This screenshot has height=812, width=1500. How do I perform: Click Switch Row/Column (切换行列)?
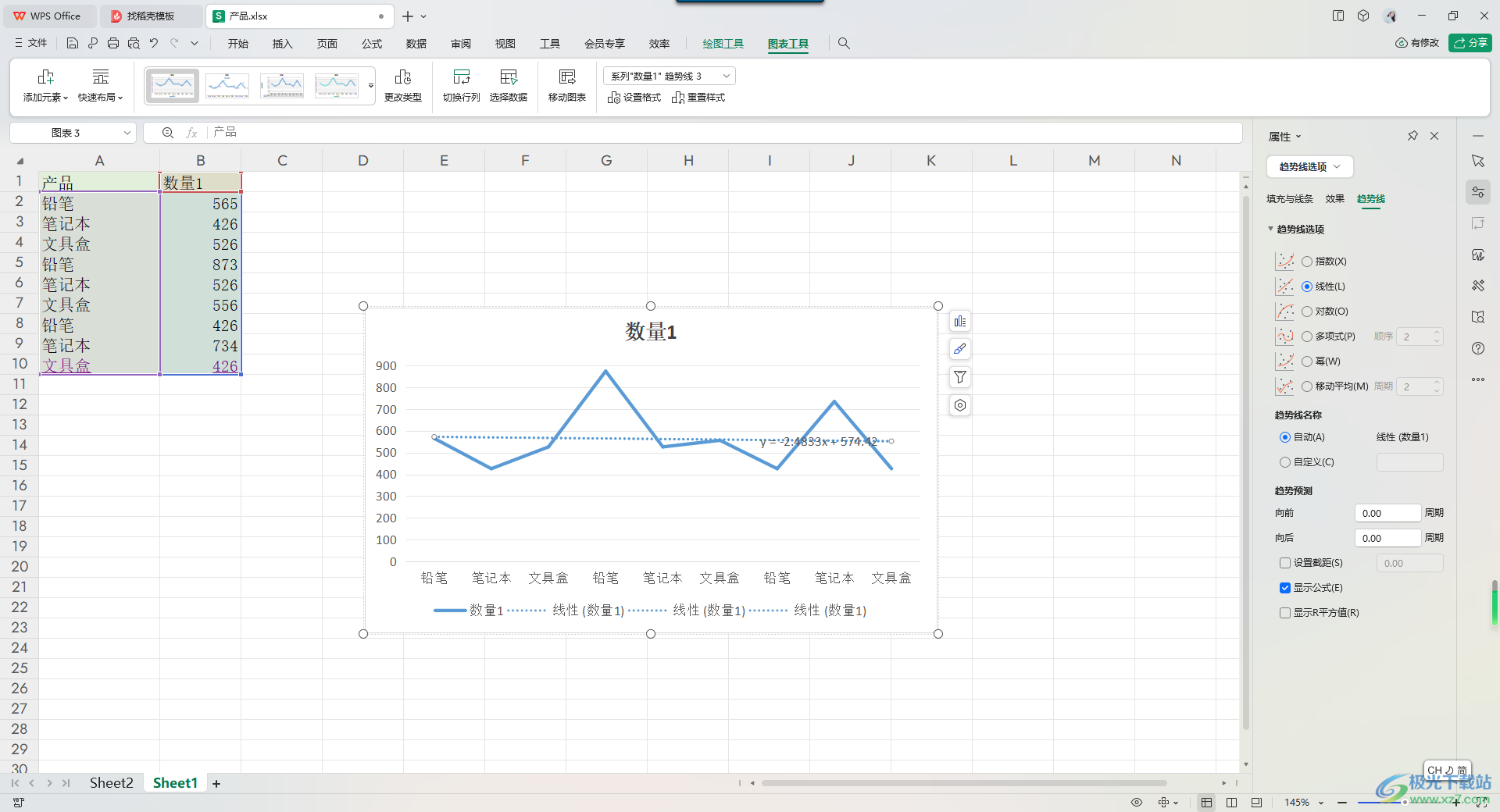click(x=462, y=85)
